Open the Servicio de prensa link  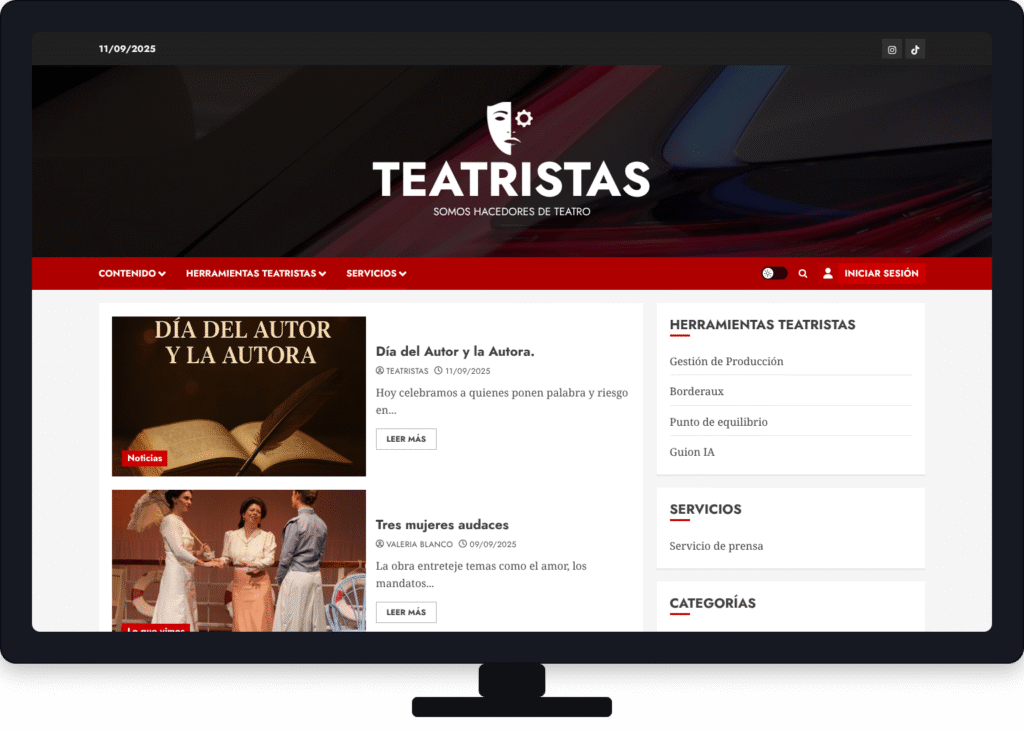pos(716,546)
